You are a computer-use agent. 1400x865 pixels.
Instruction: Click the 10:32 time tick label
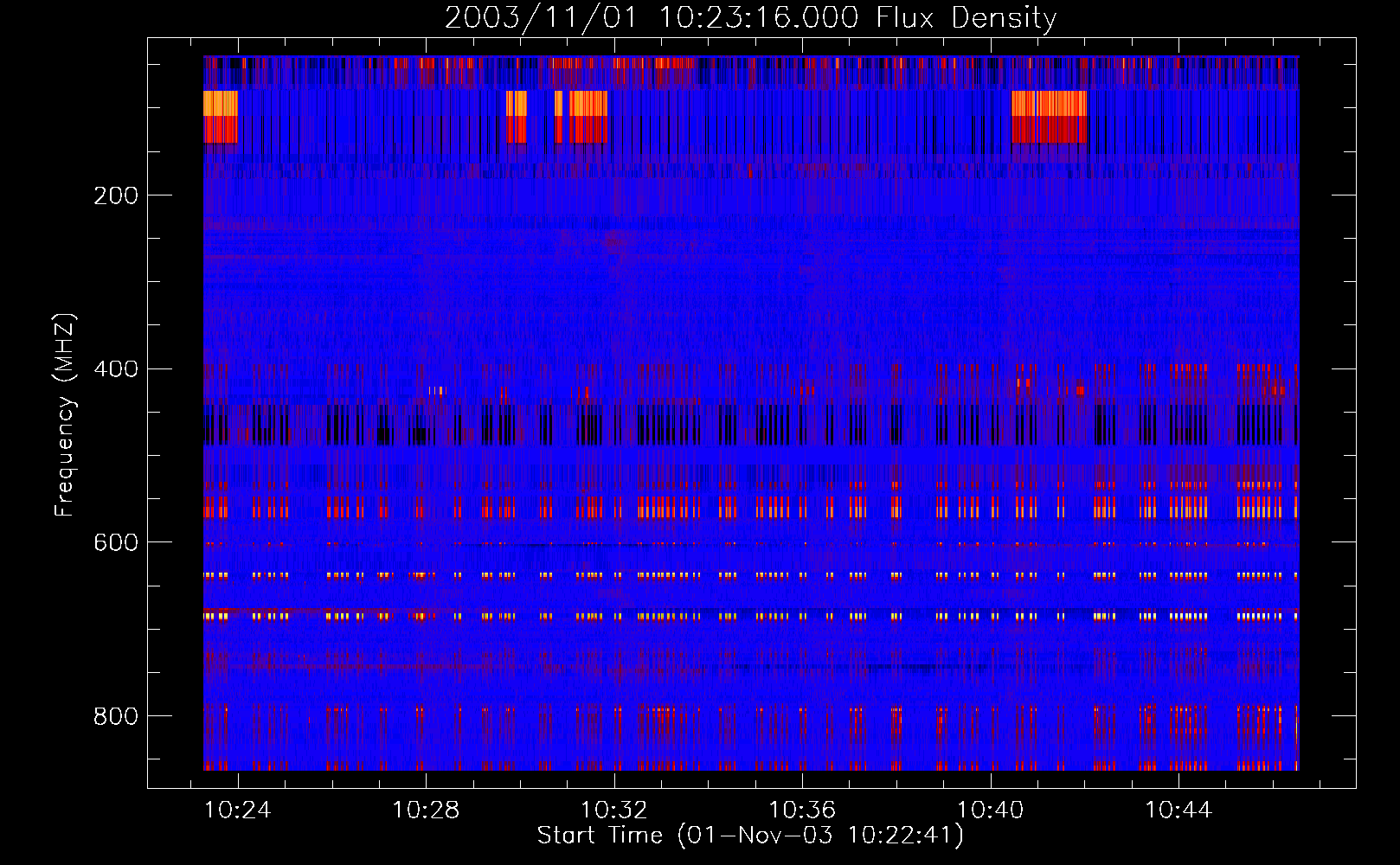tap(614, 811)
